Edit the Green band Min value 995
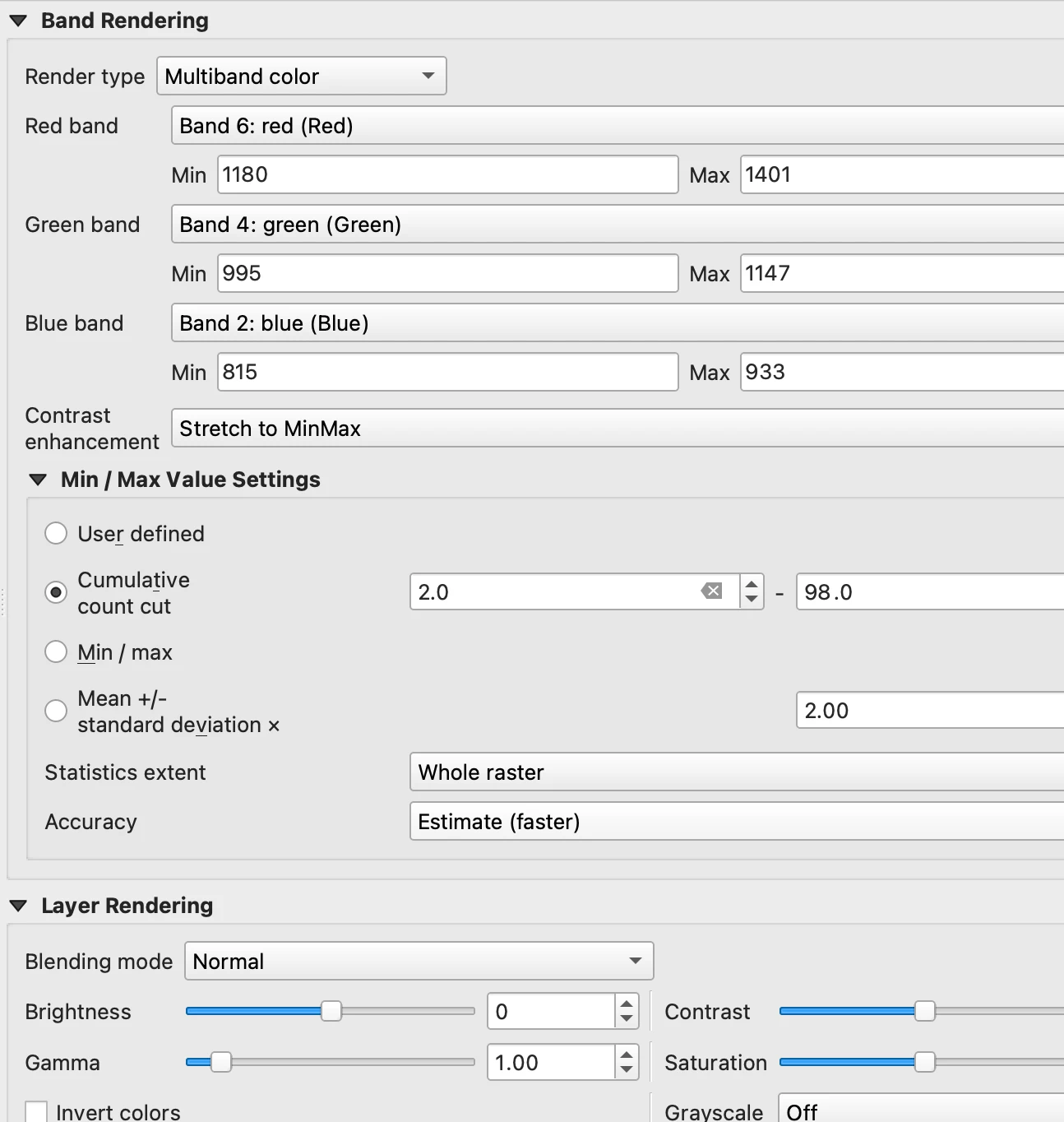Screen dimensions: 1064x1122 (x=447, y=273)
